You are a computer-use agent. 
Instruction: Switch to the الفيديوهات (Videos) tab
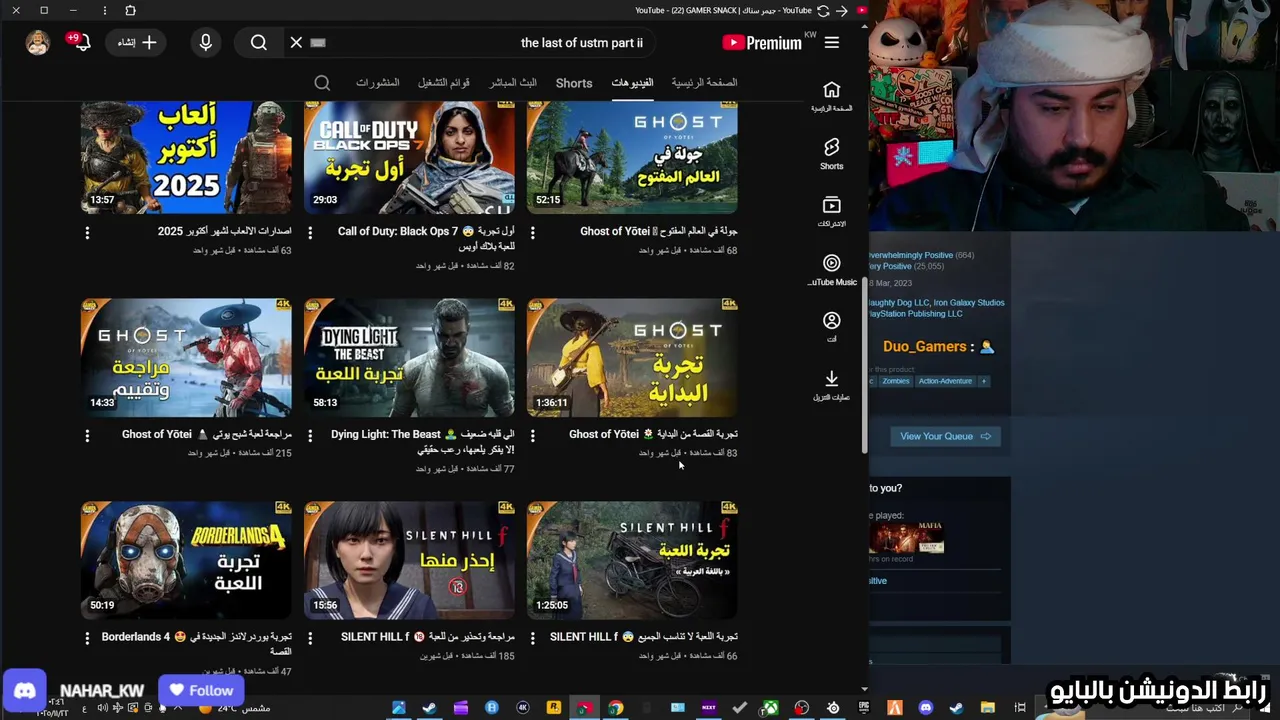(632, 82)
